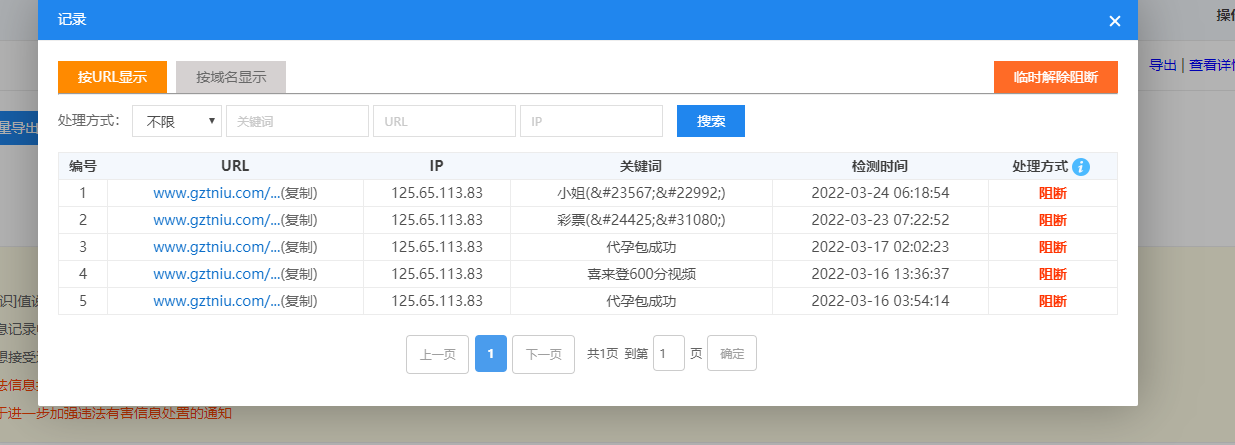Click (复制) to copy the URL in row 1
The image size is (1235, 445).
pos(299,193)
